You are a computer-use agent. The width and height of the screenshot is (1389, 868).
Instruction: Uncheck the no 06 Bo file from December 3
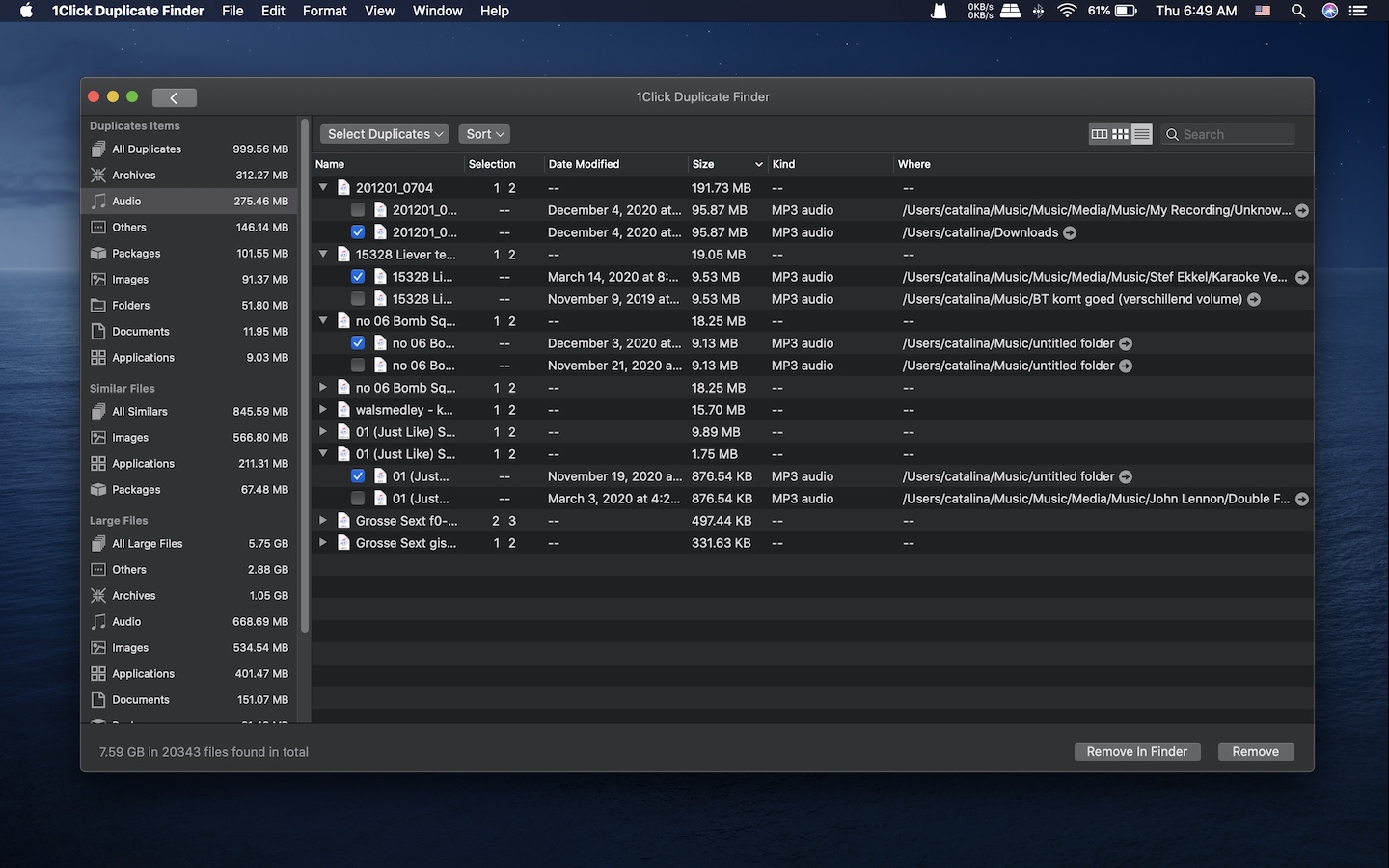pyautogui.click(x=358, y=343)
